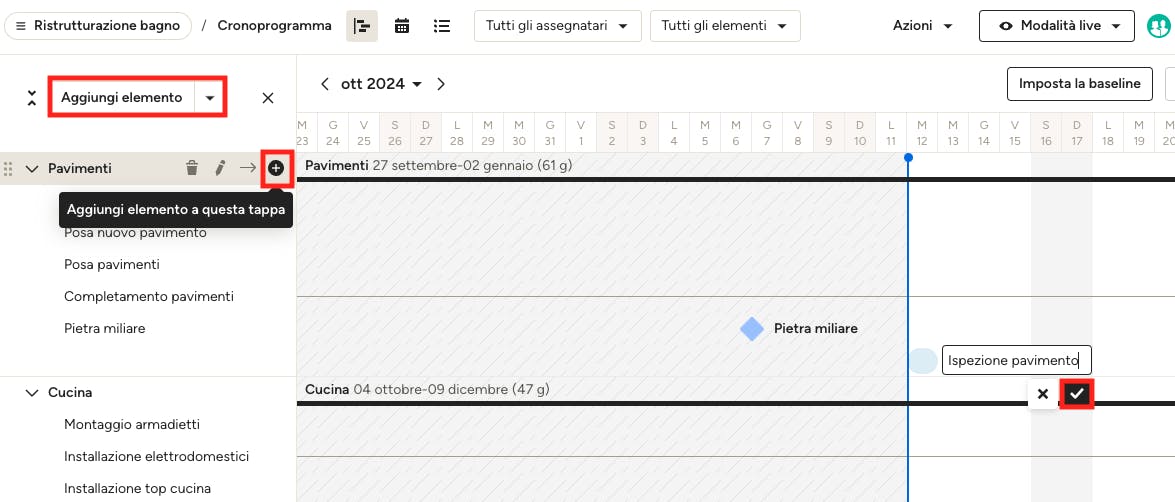Confirm the new item with the checkmark
Viewport: 1175px width, 502px height.
pos(1077,393)
